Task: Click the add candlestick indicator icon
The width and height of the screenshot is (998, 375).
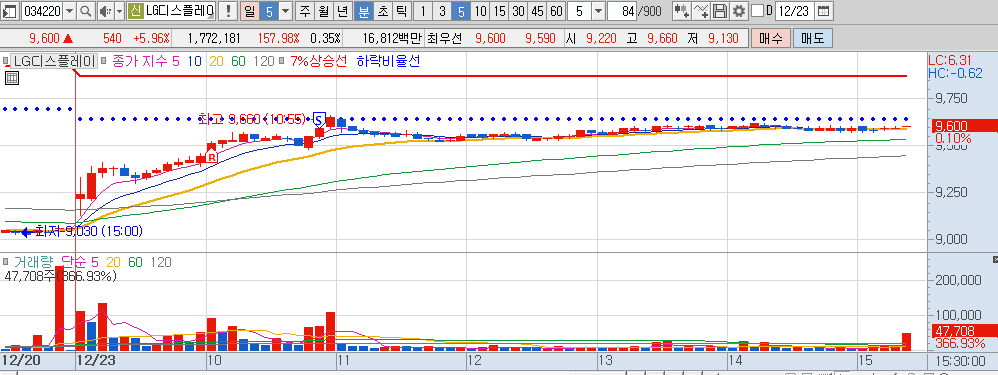Action: tap(681, 10)
